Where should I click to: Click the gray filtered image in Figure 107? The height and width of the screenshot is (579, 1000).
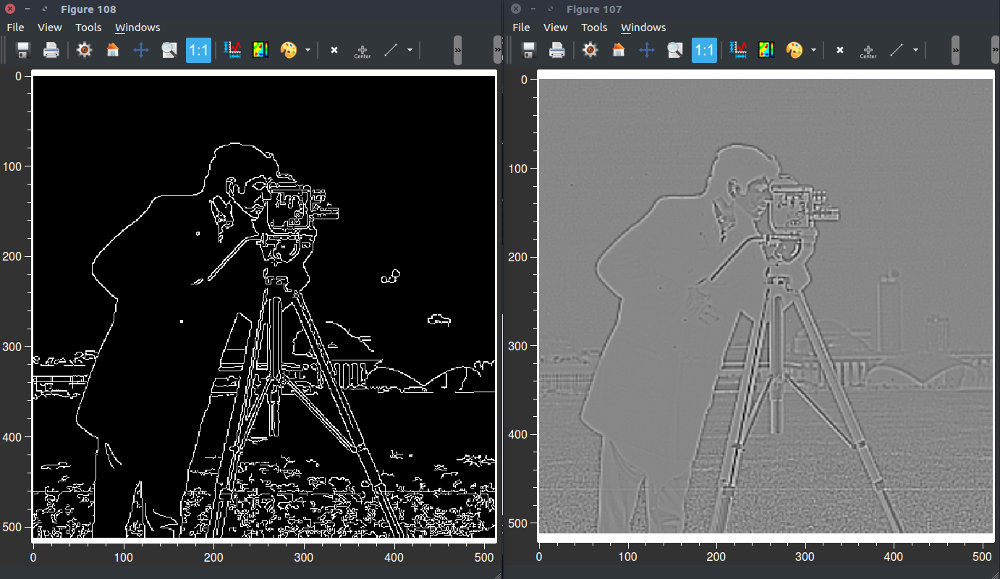point(766,305)
